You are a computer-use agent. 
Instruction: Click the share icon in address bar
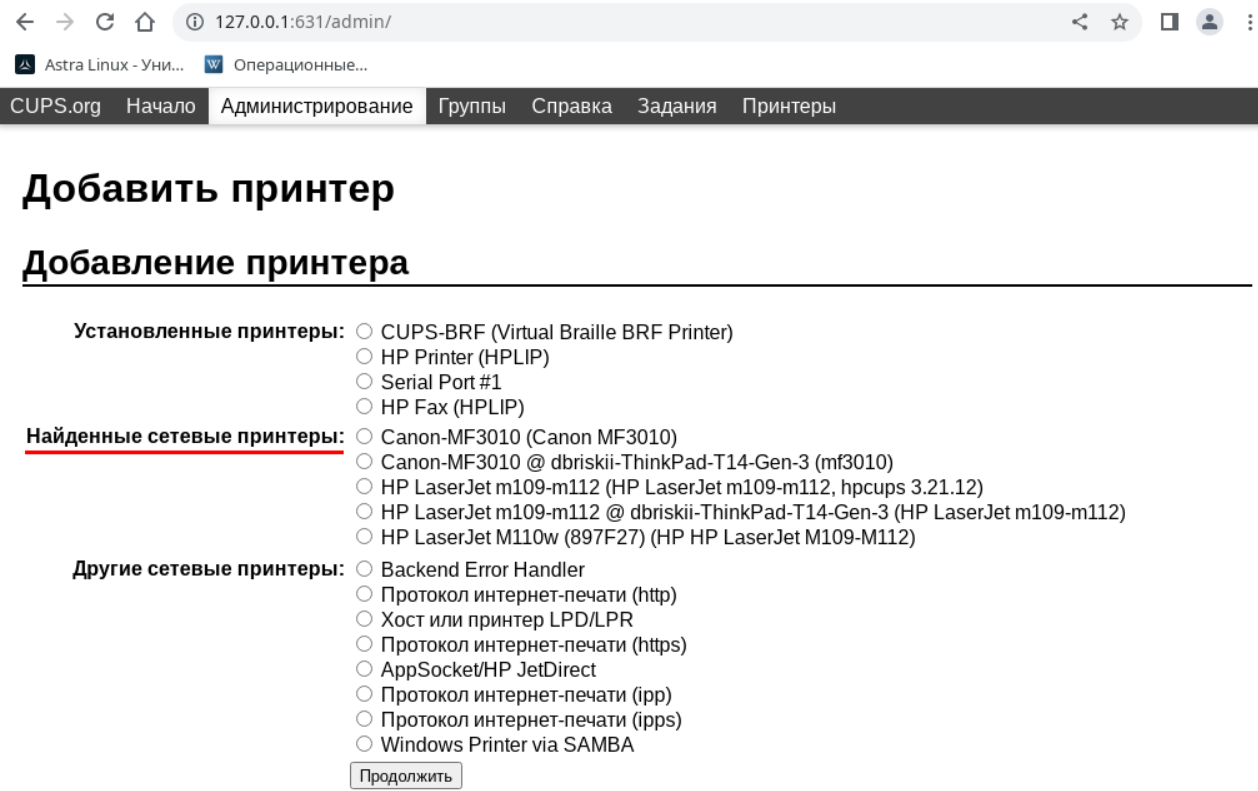pyautogui.click(x=1080, y=22)
